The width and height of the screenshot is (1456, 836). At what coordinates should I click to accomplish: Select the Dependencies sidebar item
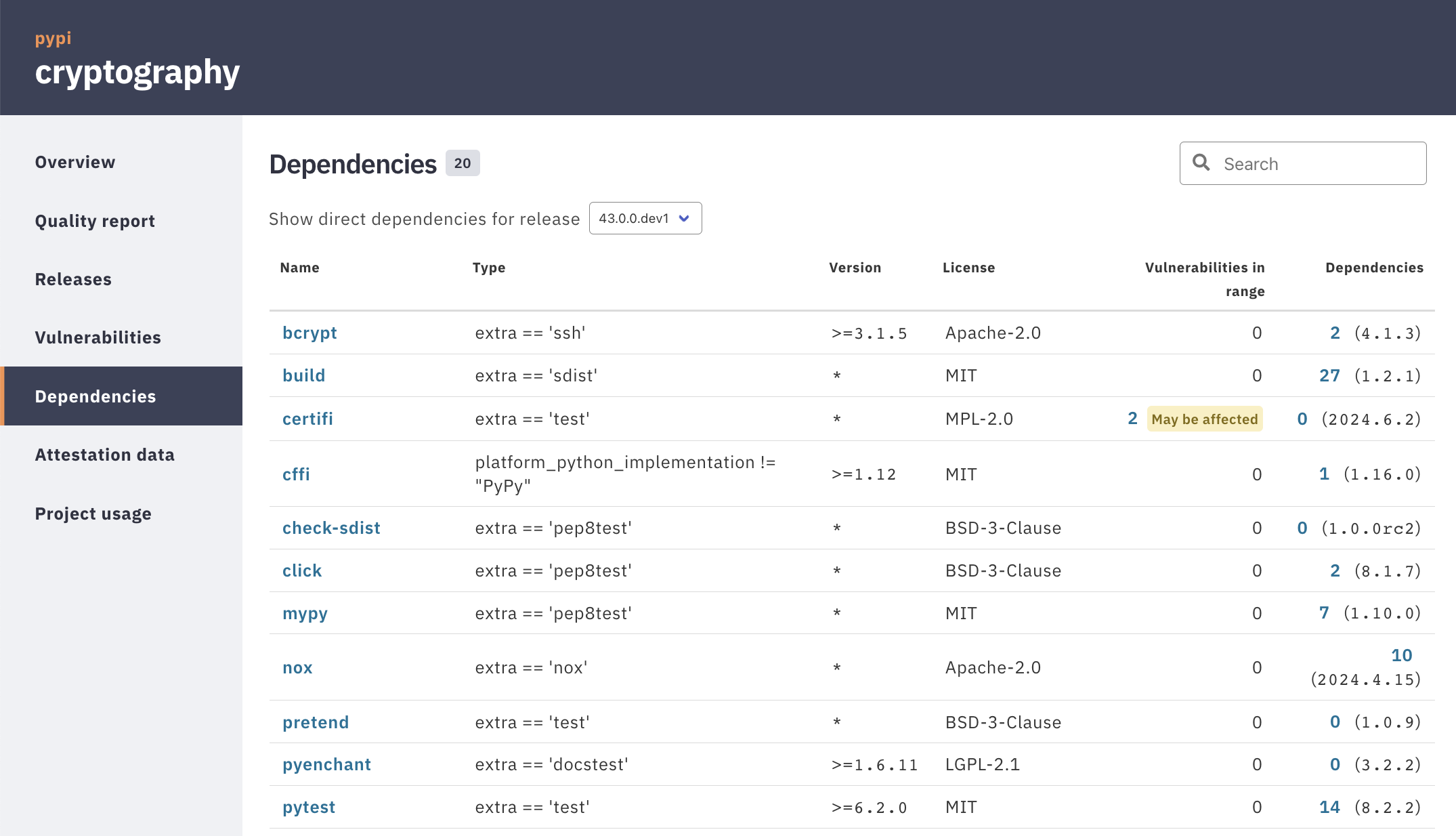(x=121, y=396)
